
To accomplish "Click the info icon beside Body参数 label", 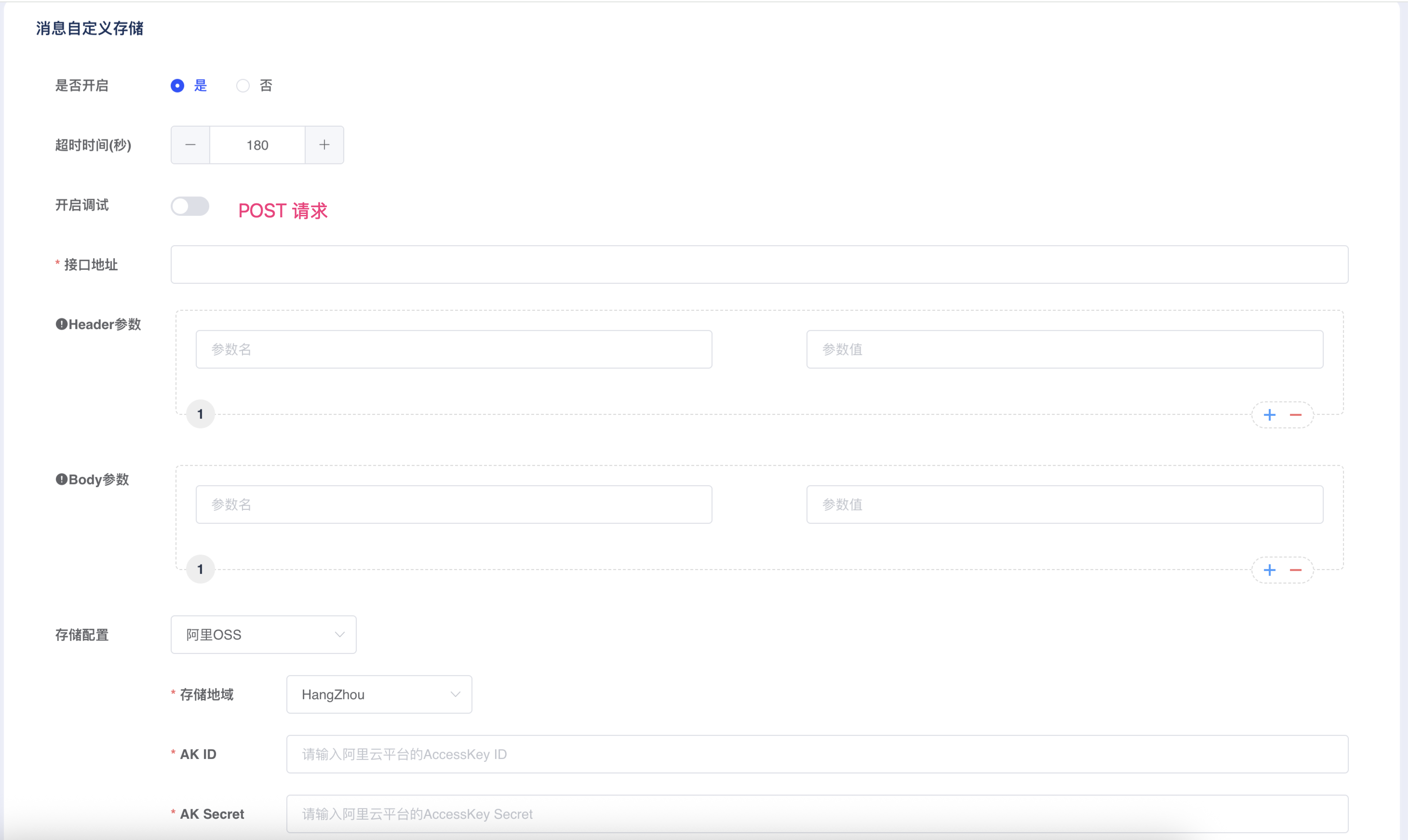I will click(61, 480).
